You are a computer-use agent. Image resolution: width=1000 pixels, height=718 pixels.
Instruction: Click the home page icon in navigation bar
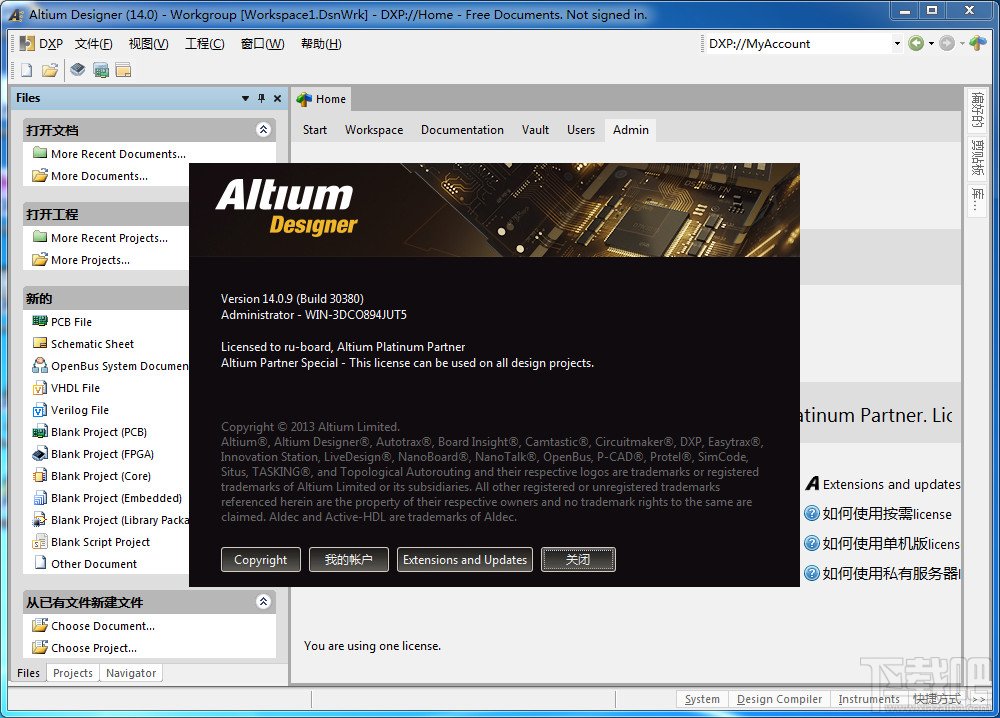[x=978, y=43]
